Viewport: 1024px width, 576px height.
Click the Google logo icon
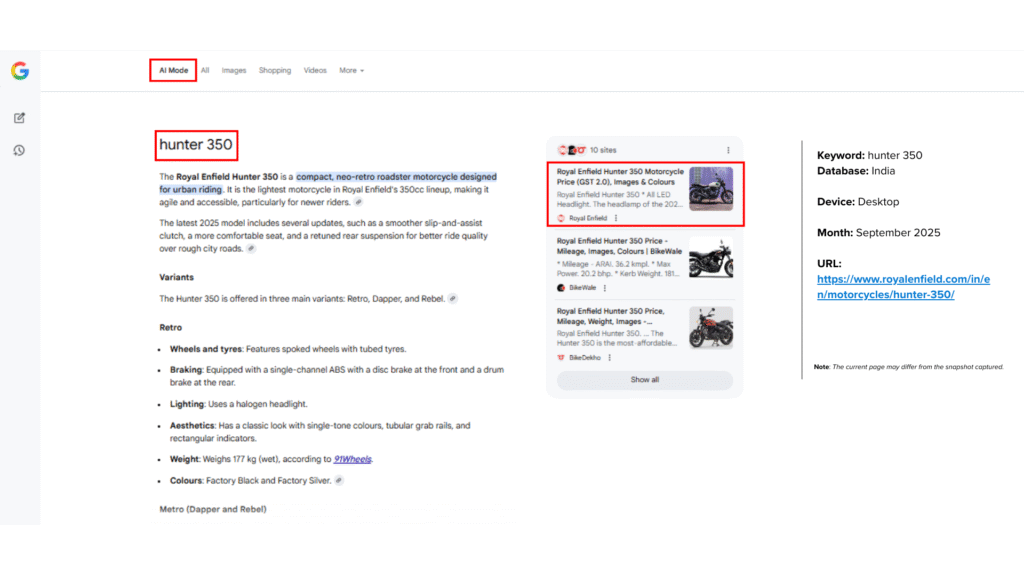click(x=20, y=71)
